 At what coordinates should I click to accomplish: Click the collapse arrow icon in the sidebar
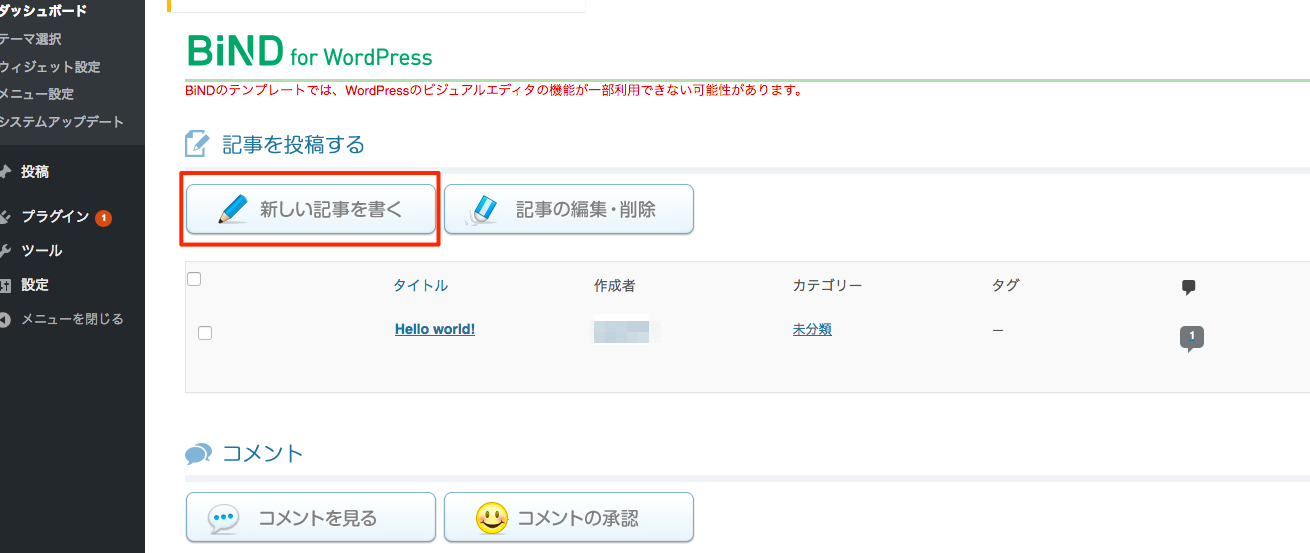[x=5, y=320]
